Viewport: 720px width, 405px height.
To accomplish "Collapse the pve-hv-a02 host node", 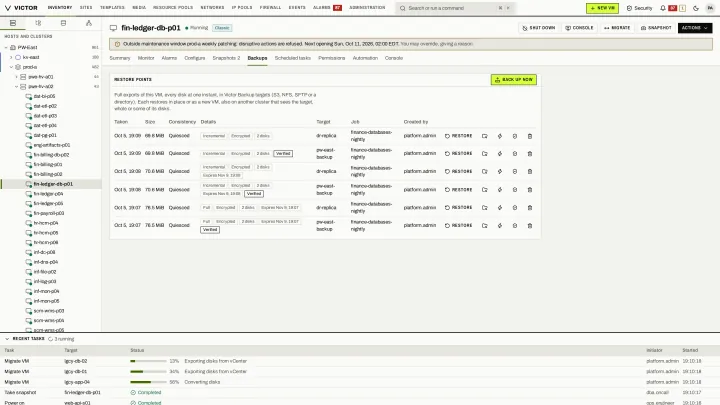I will pos(17,86).
